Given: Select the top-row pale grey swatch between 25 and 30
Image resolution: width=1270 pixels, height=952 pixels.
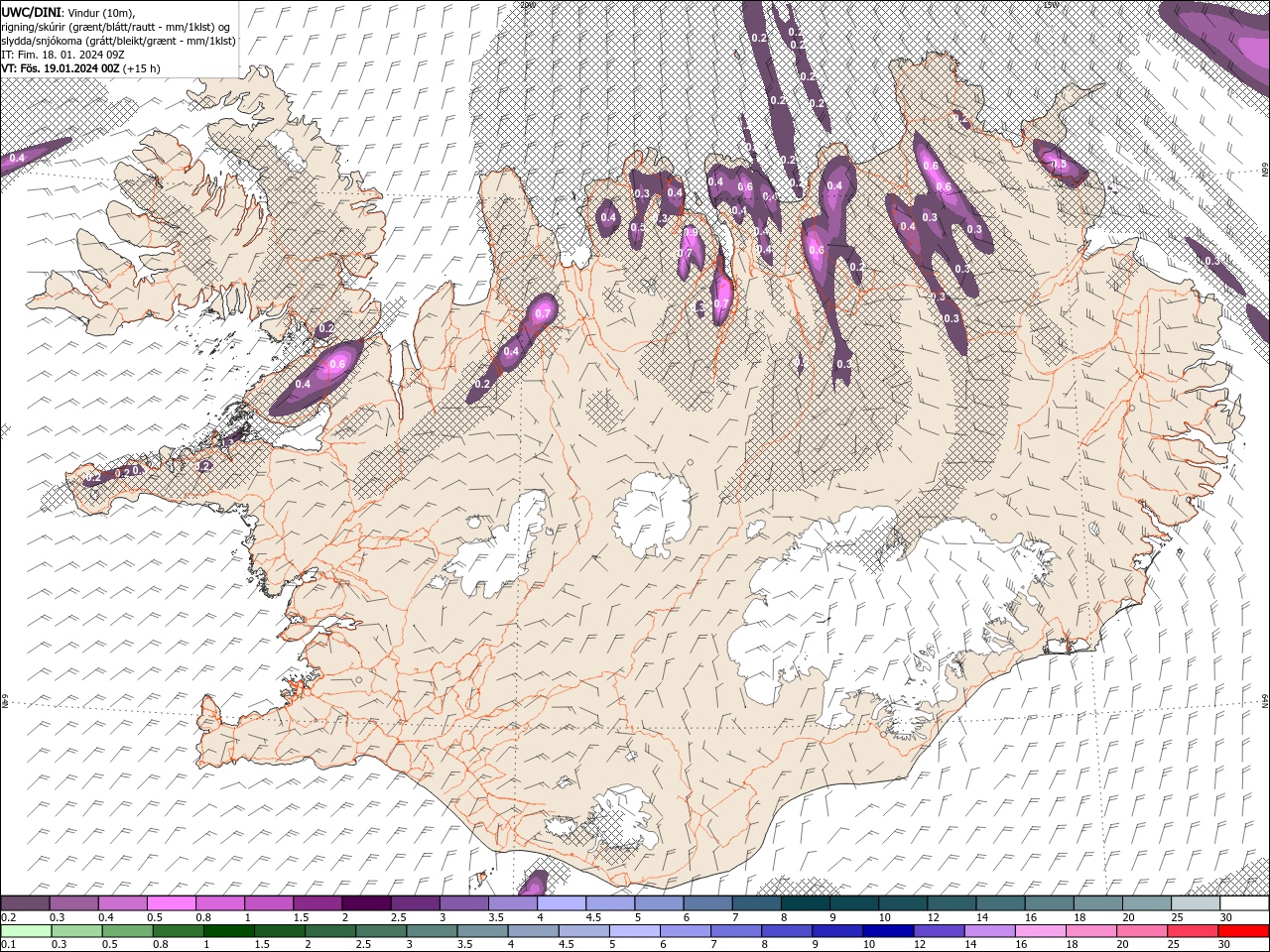Looking at the screenshot, I should click(1197, 903).
